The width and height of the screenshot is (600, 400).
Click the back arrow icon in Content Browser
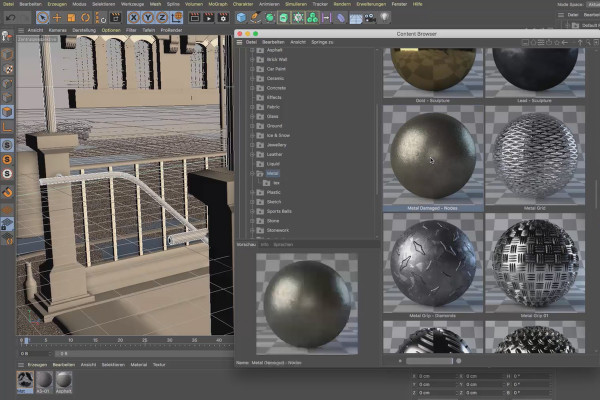pos(565,42)
